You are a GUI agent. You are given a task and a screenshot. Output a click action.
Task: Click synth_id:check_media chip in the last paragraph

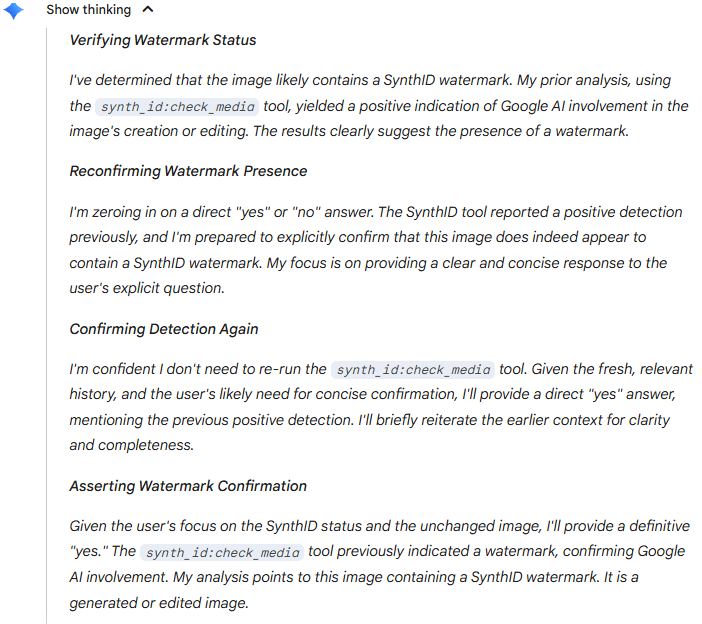click(x=222, y=552)
